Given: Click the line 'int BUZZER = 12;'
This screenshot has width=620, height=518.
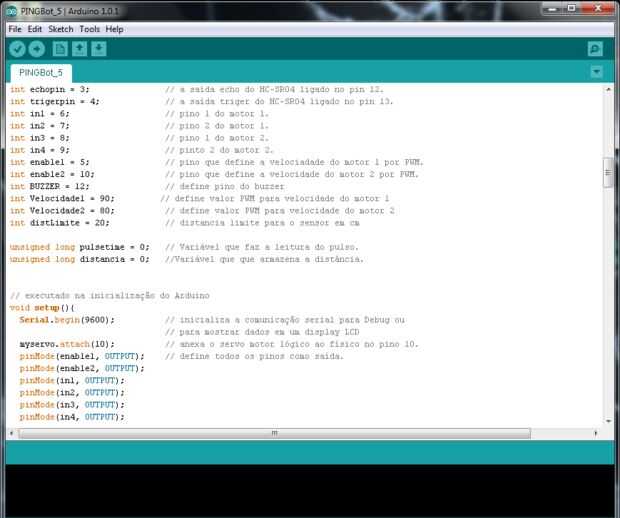Looking at the screenshot, I should pyautogui.click(x=50, y=186).
